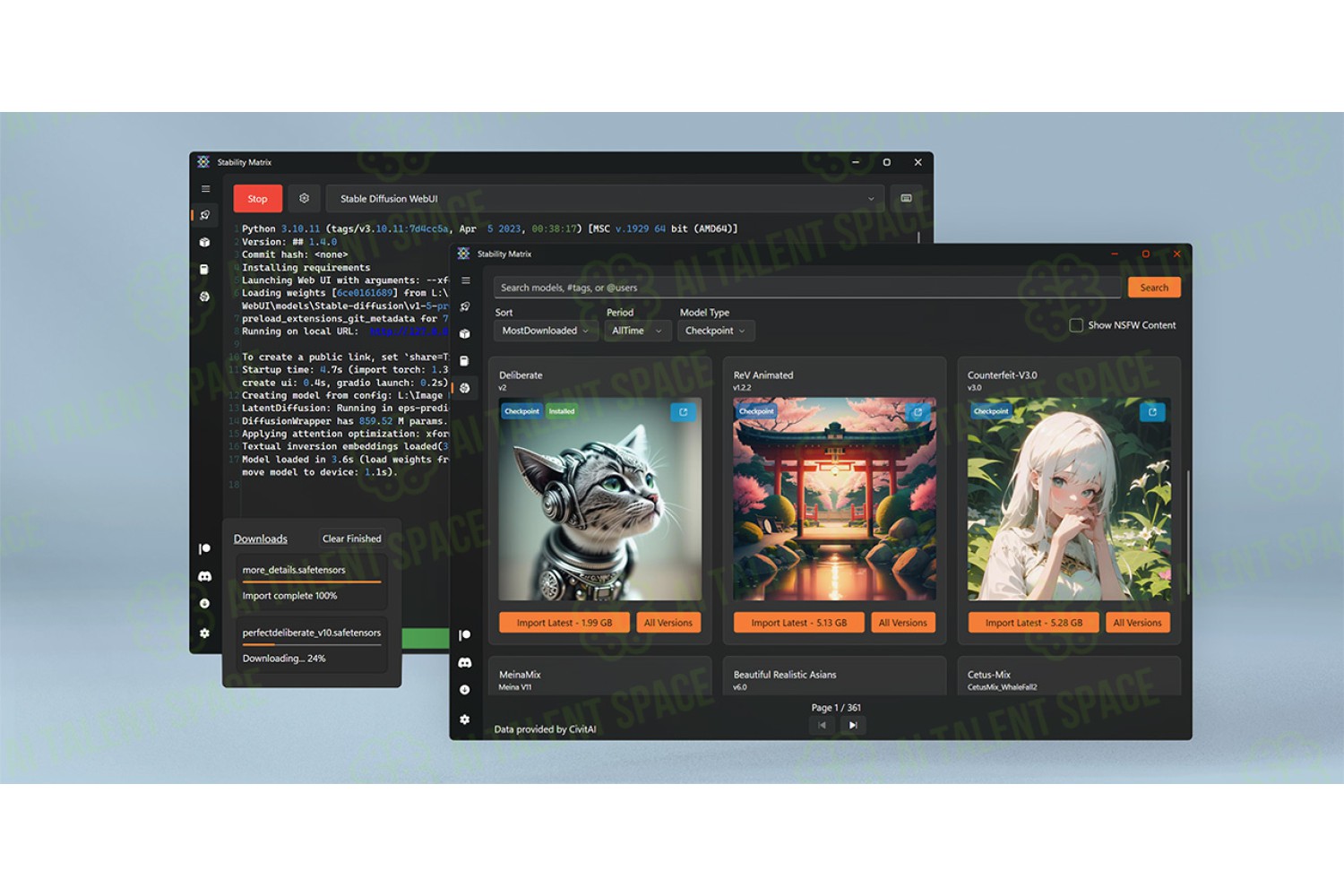This screenshot has height=896, width=1344.
Task: Click Import Latest - 5.13 GB for ReV Animated
Action: coord(798,623)
